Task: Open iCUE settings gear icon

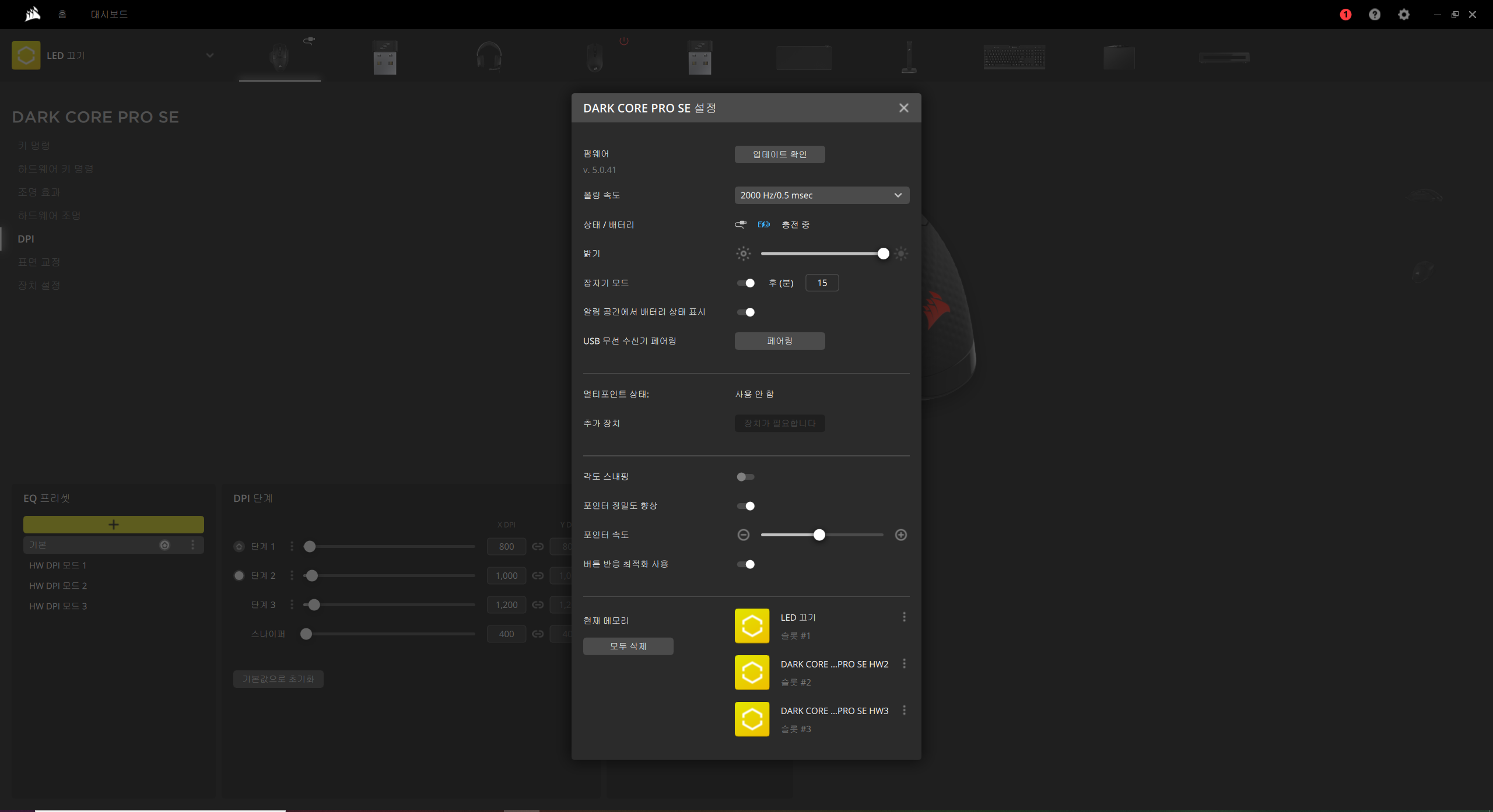Action: point(1404,15)
